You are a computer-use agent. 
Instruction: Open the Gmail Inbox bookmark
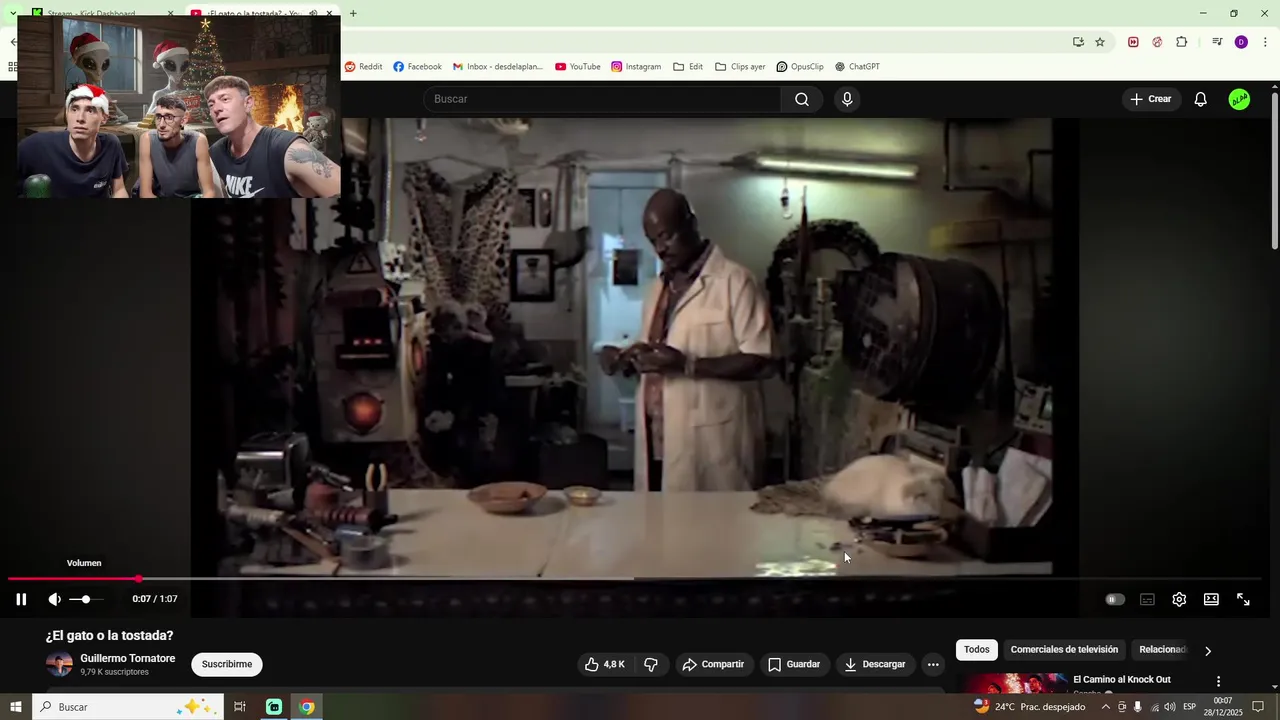click(497, 67)
